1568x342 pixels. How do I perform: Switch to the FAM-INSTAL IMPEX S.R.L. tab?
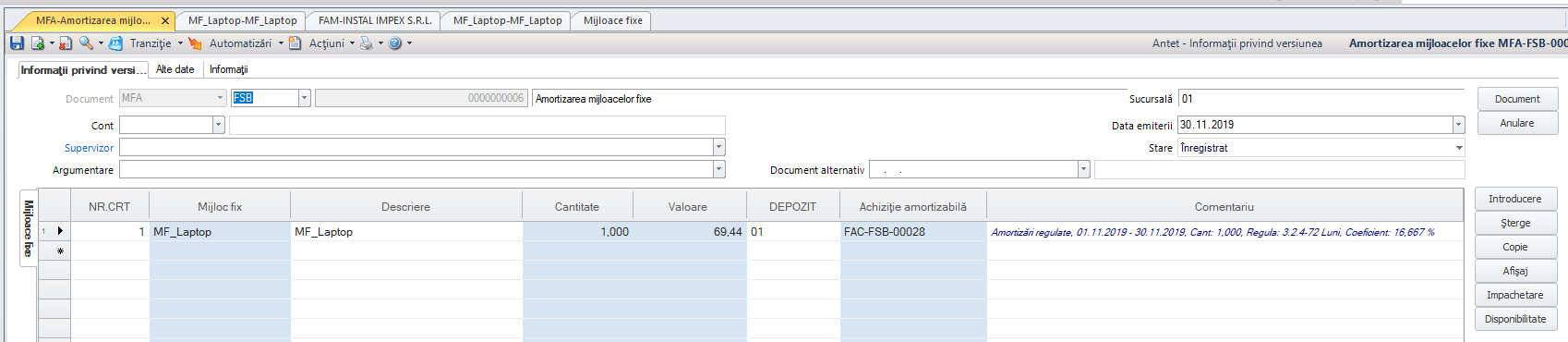(375, 20)
